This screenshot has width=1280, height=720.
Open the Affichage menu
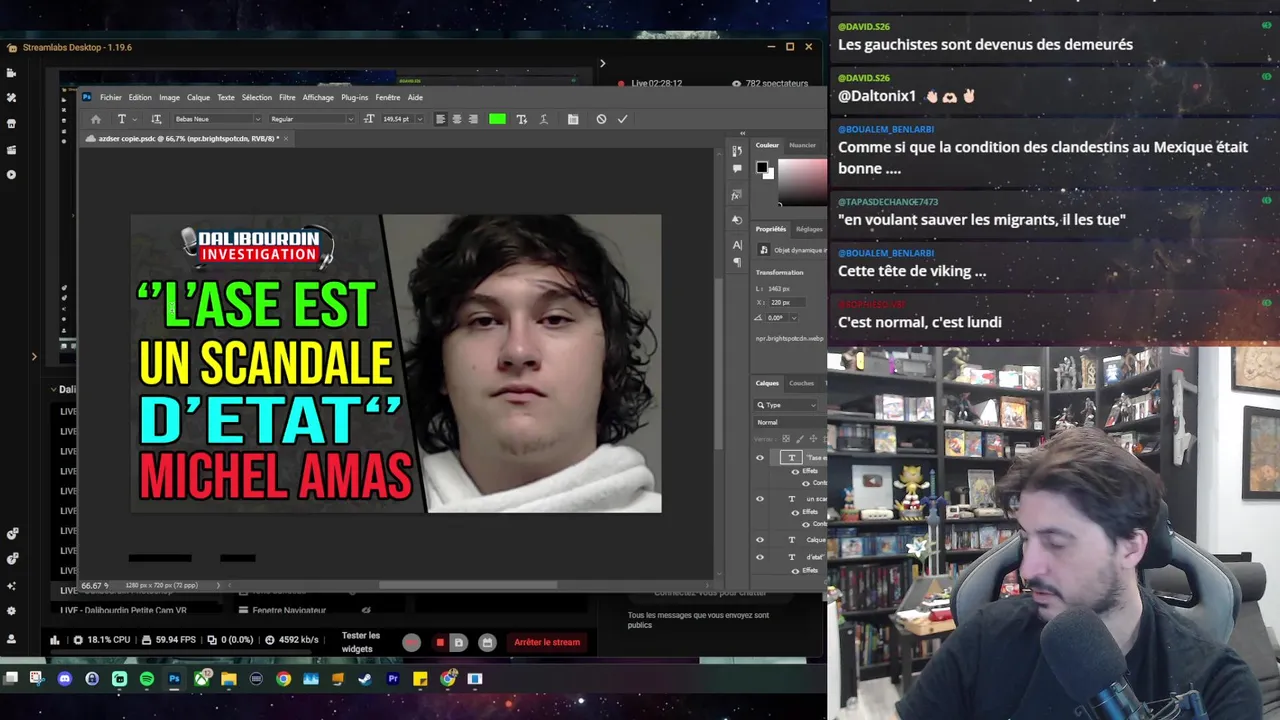click(318, 97)
